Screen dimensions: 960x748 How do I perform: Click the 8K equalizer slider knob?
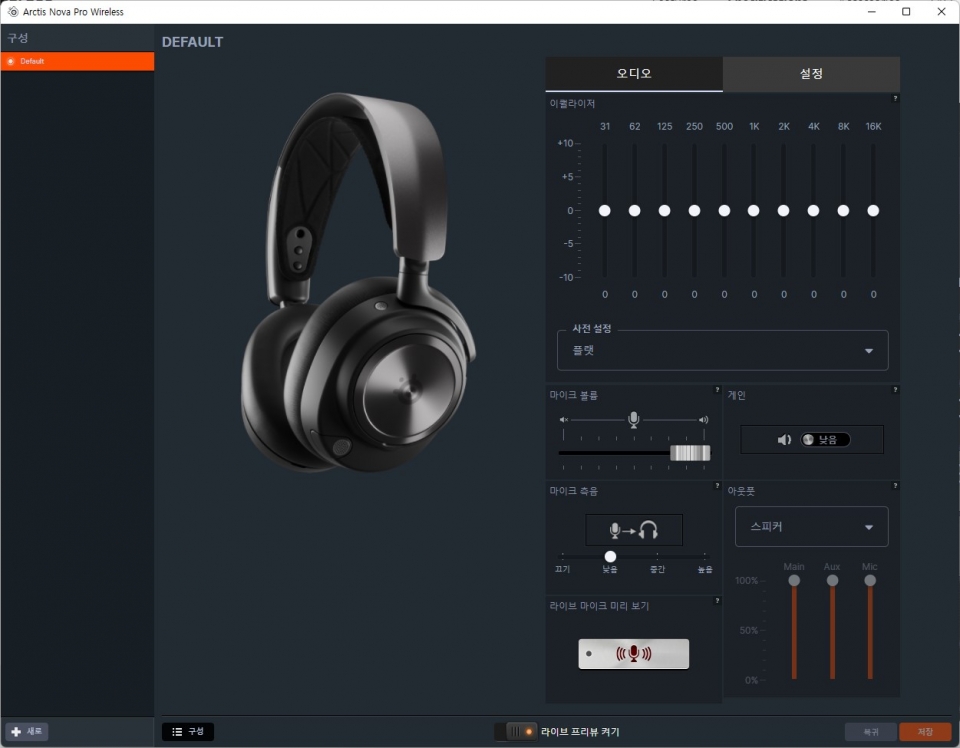coord(843,211)
